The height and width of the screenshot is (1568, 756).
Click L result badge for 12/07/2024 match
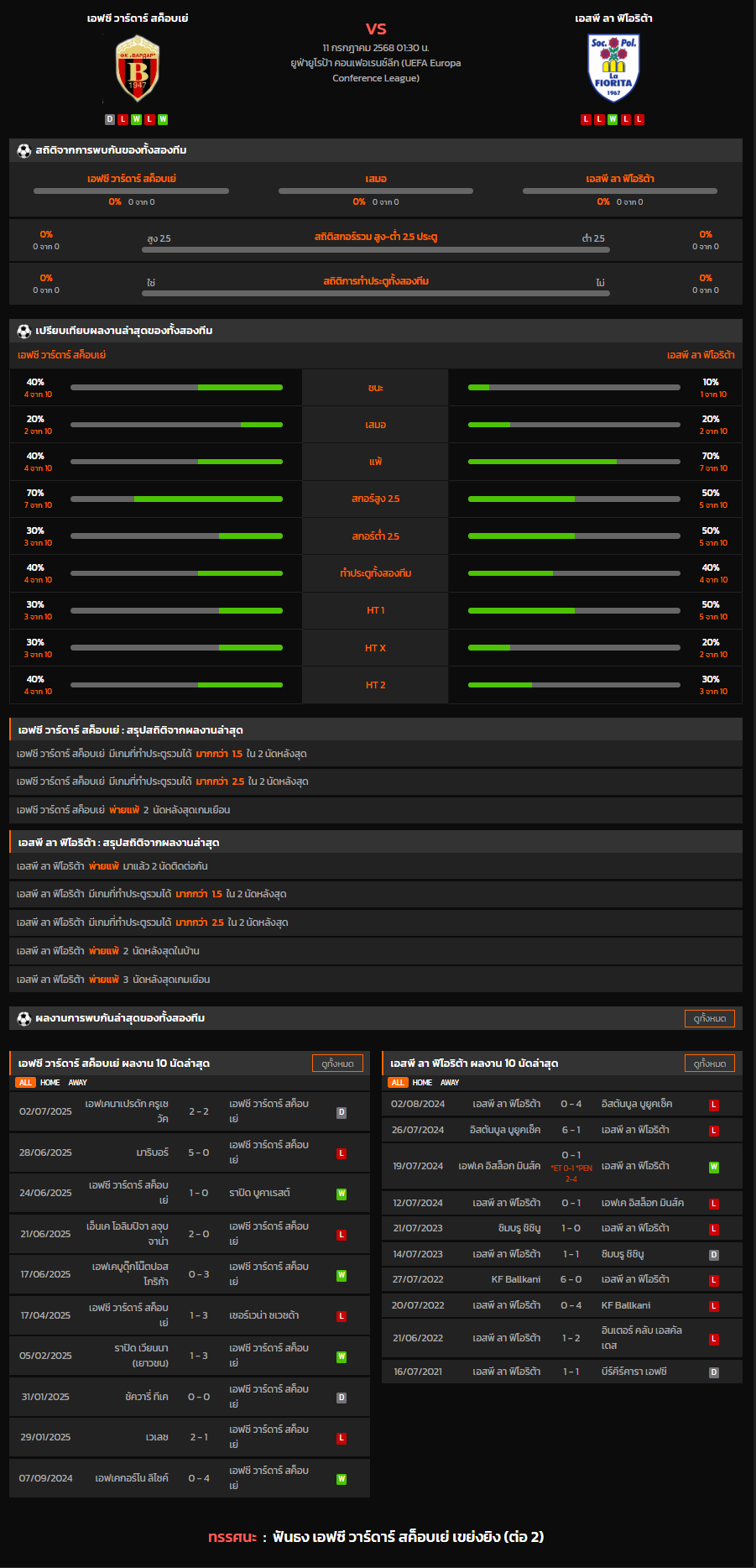click(x=714, y=1204)
